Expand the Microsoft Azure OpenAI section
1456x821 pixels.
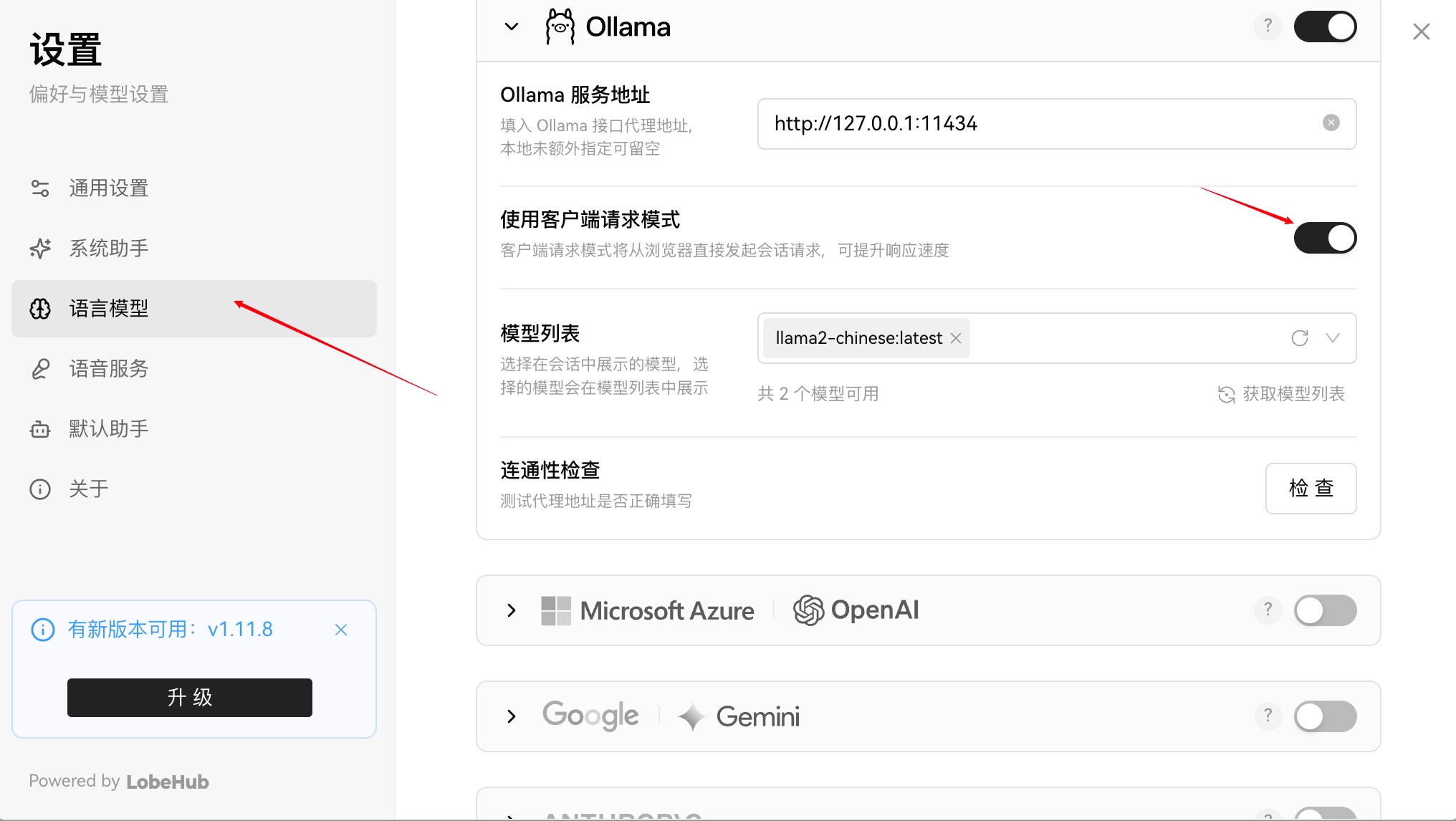click(512, 610)
